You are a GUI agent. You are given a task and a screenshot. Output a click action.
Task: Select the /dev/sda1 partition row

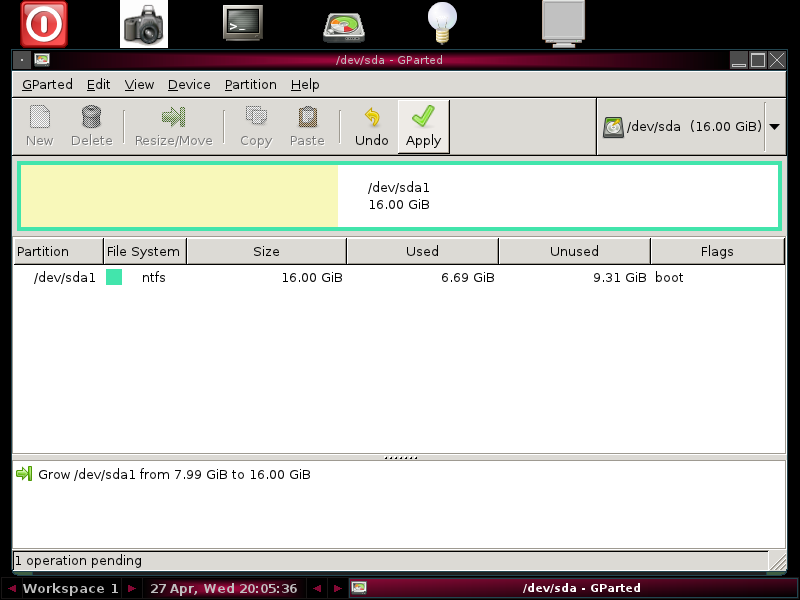coord(399,277)
